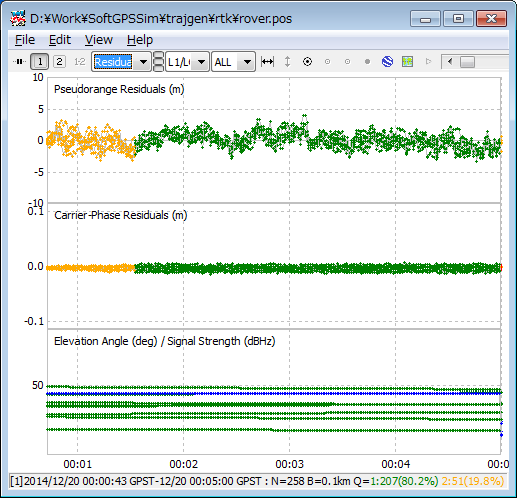Open the File menu

(x=25, y=40)
